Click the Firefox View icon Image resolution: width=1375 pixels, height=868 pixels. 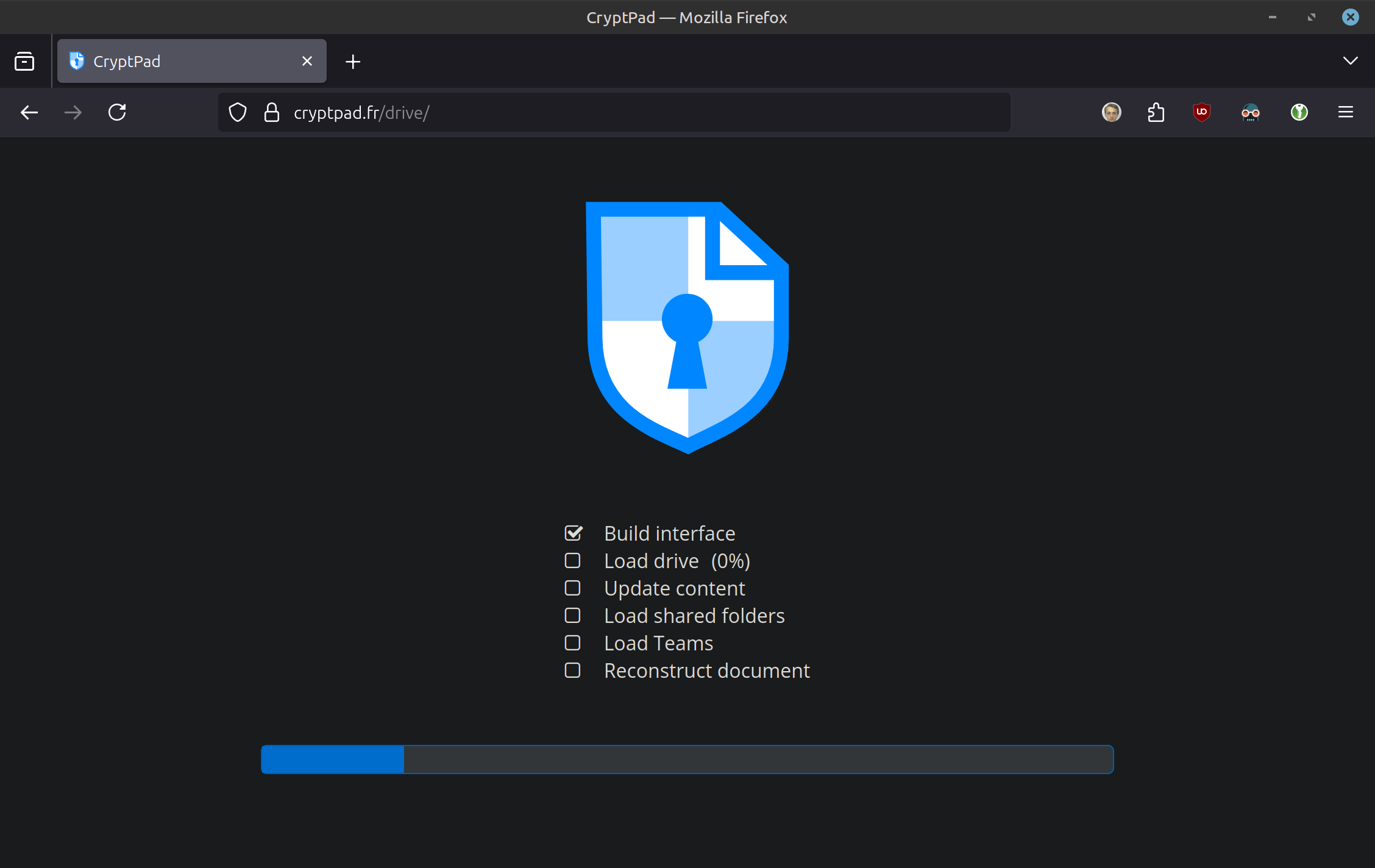tap(24, 62)
